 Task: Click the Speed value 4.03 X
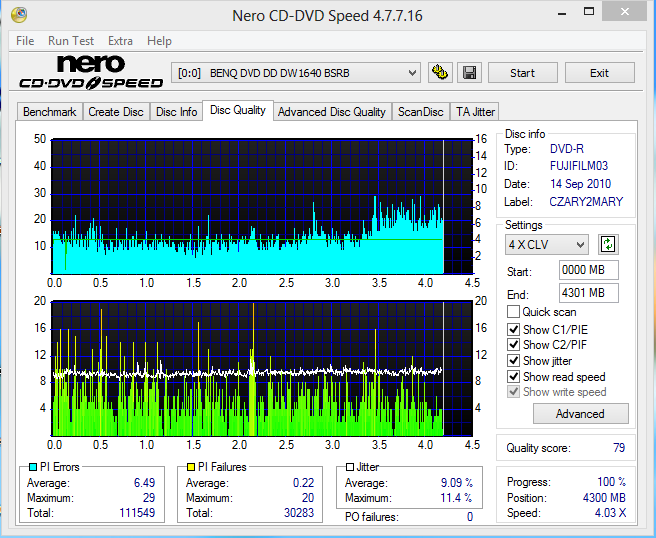[x=610, y=513]
